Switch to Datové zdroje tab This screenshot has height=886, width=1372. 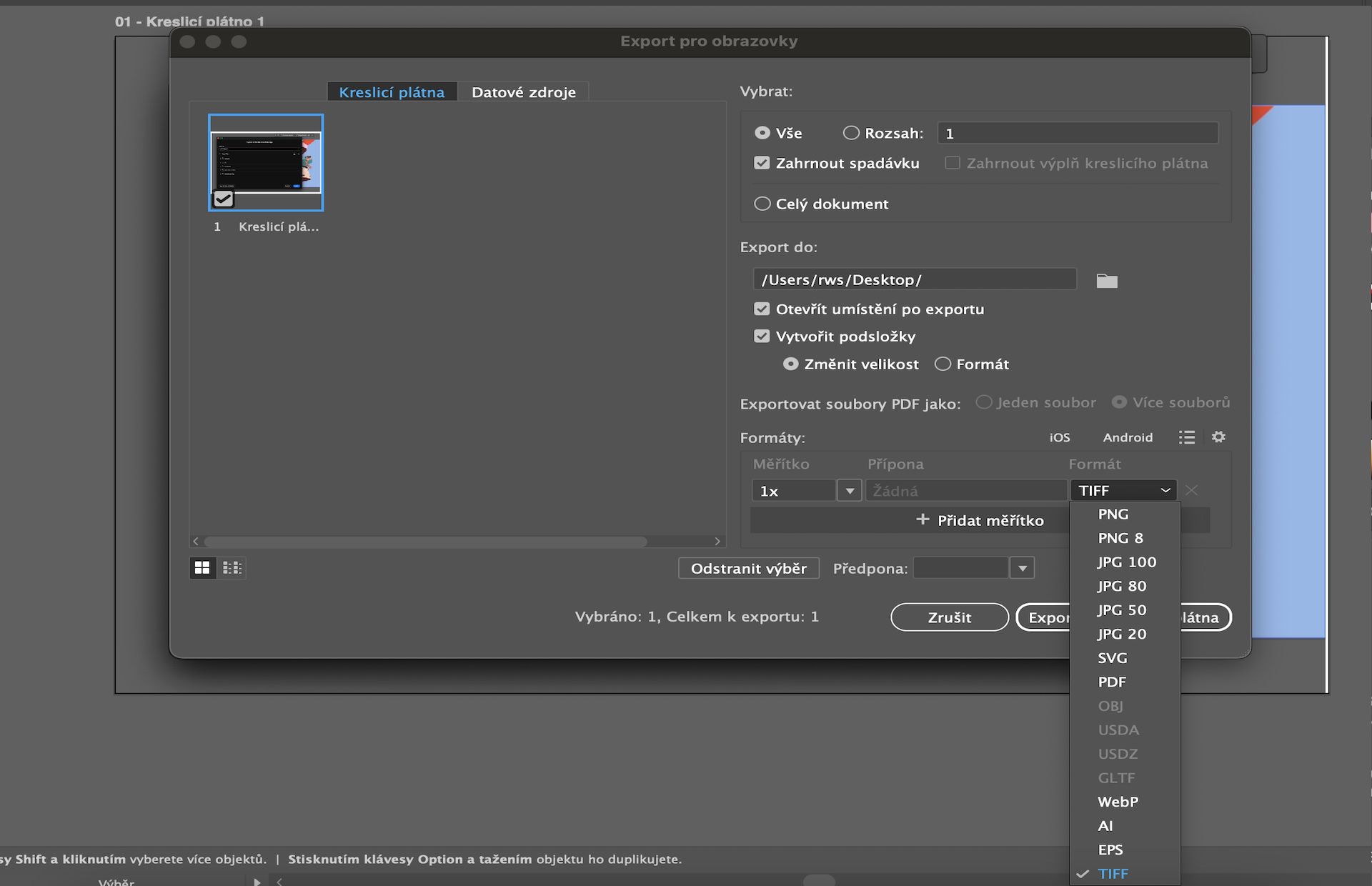coord(523,92)
